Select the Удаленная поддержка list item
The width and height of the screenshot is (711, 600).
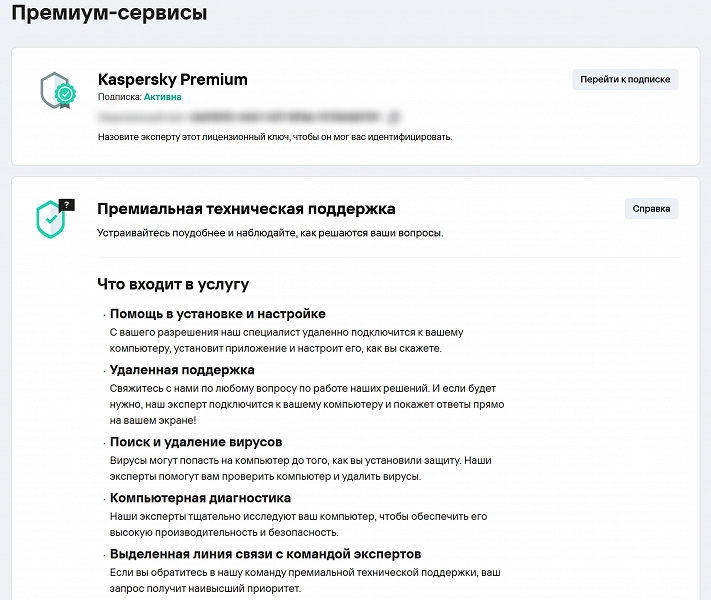pyautogui.click(x=182, y=370)
